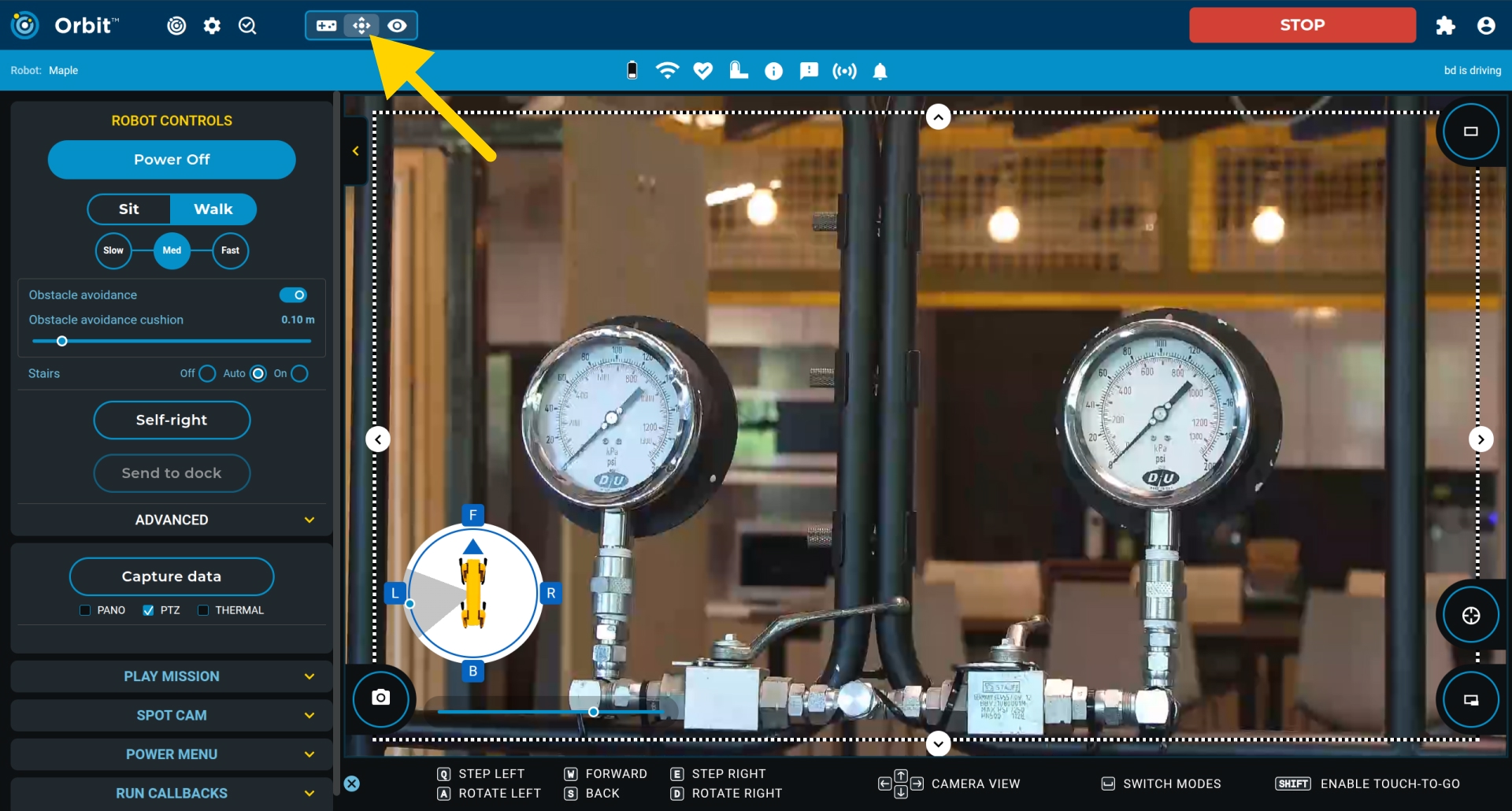Image resolution: width=1512 pixels, height=811 pixels.
Task: Close the keyboard shortcuts hint bar
Action: 352,783
